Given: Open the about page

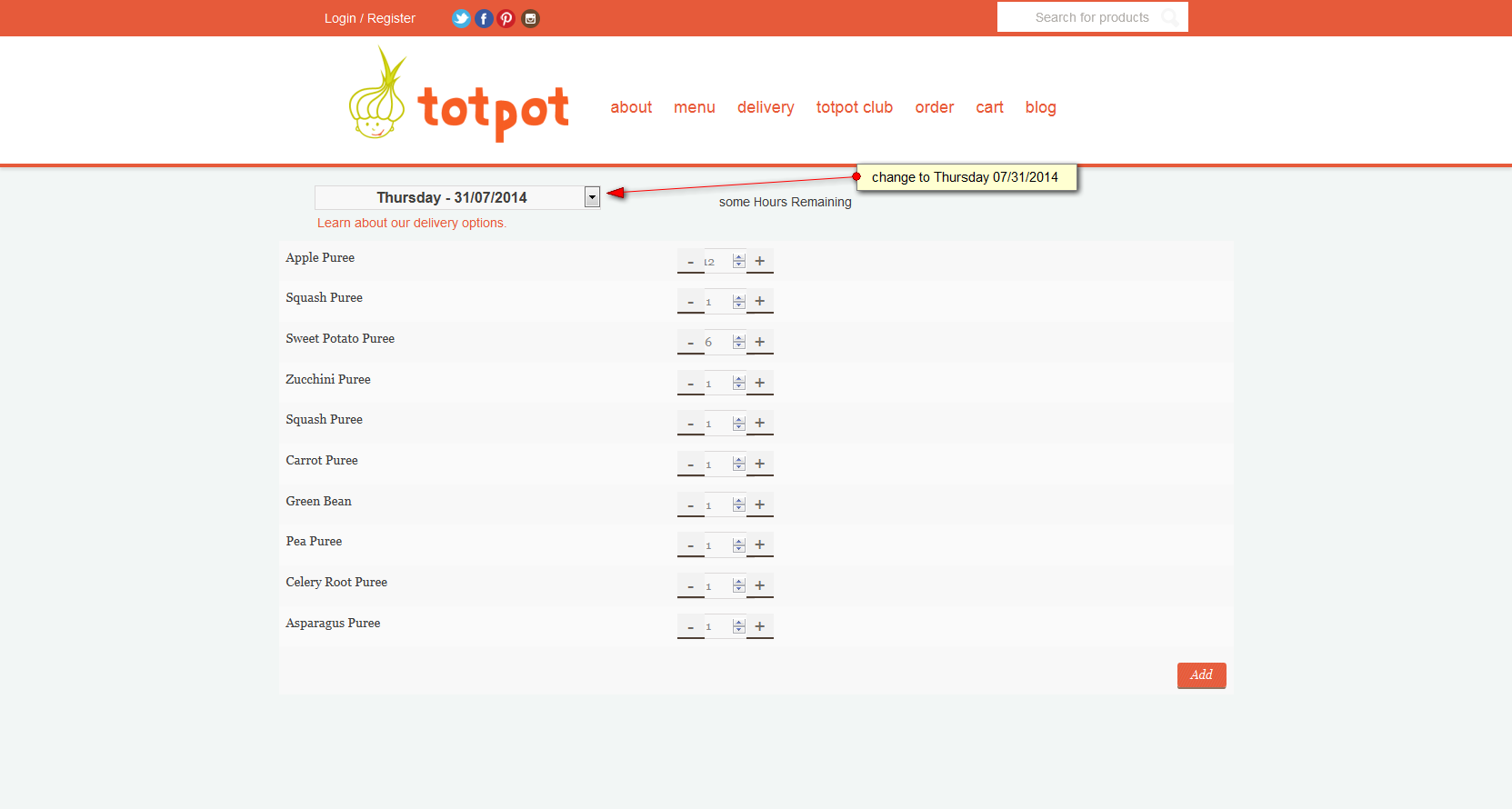Looking at the screenshot, I should 631,107.
